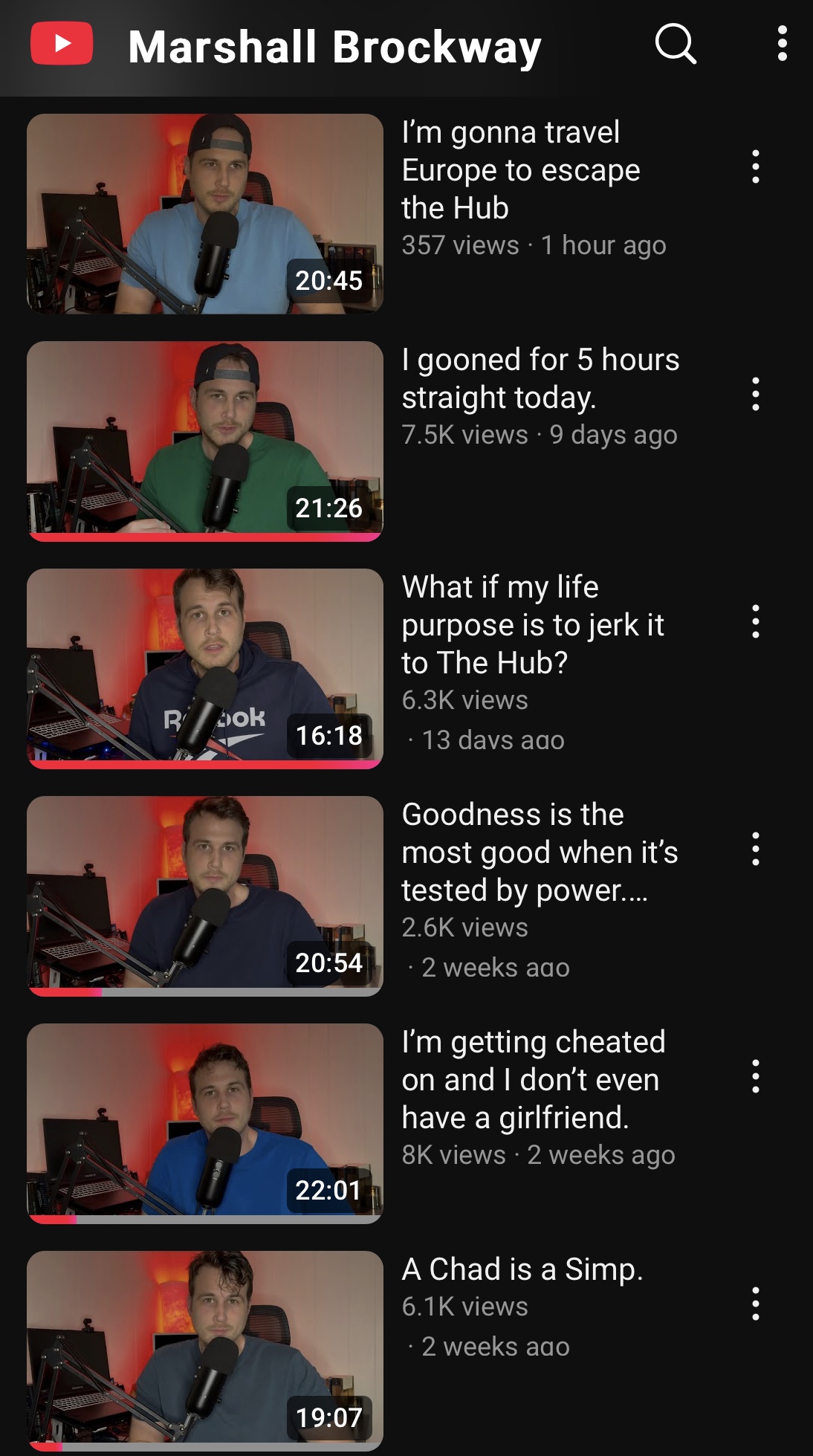
Task: Click 'I'm getting cheated on' video title
Action: [x=534, y=1080]
